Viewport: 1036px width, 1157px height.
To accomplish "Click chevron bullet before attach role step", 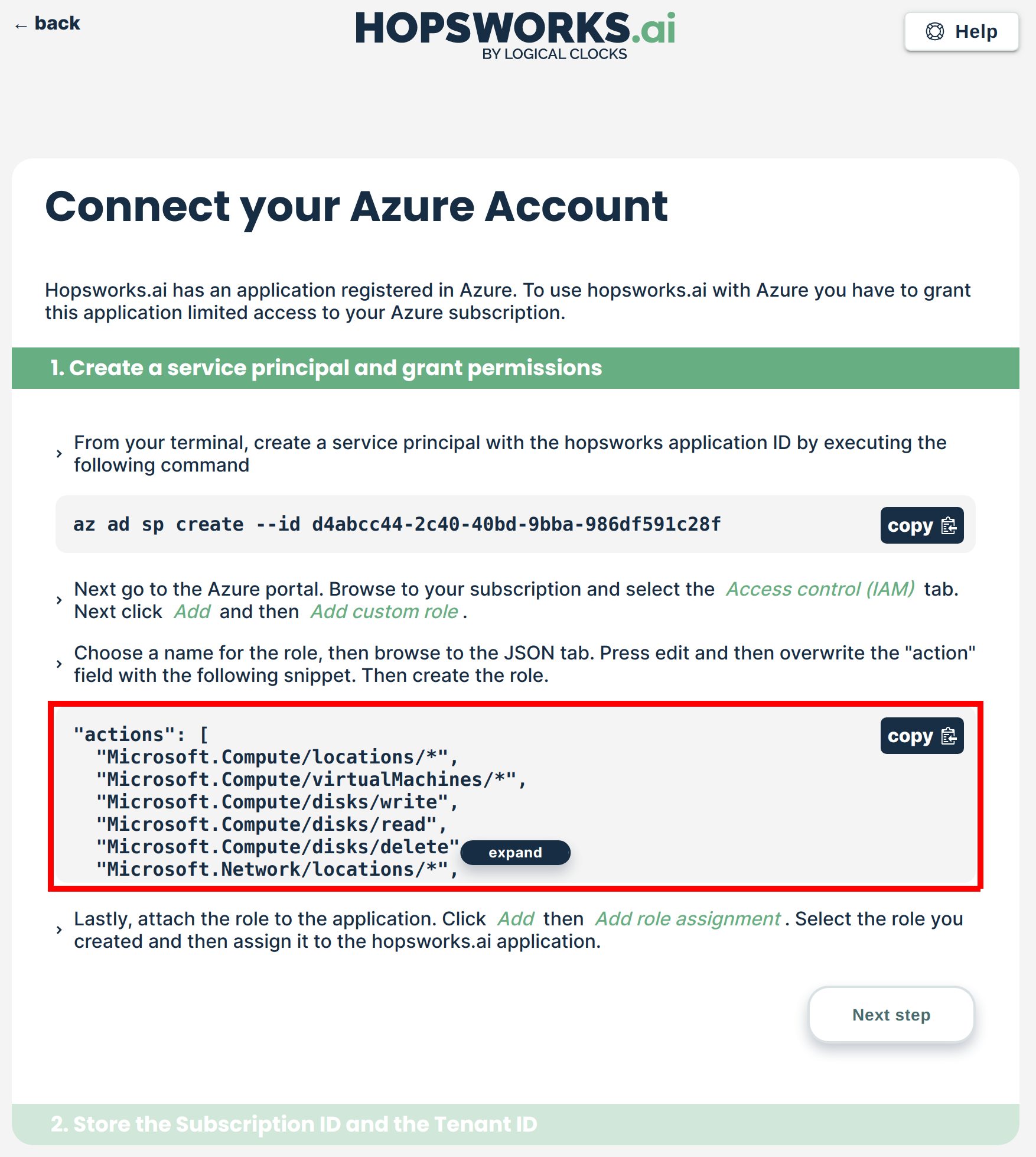I will pyautogui.click(x=59, y=930).
